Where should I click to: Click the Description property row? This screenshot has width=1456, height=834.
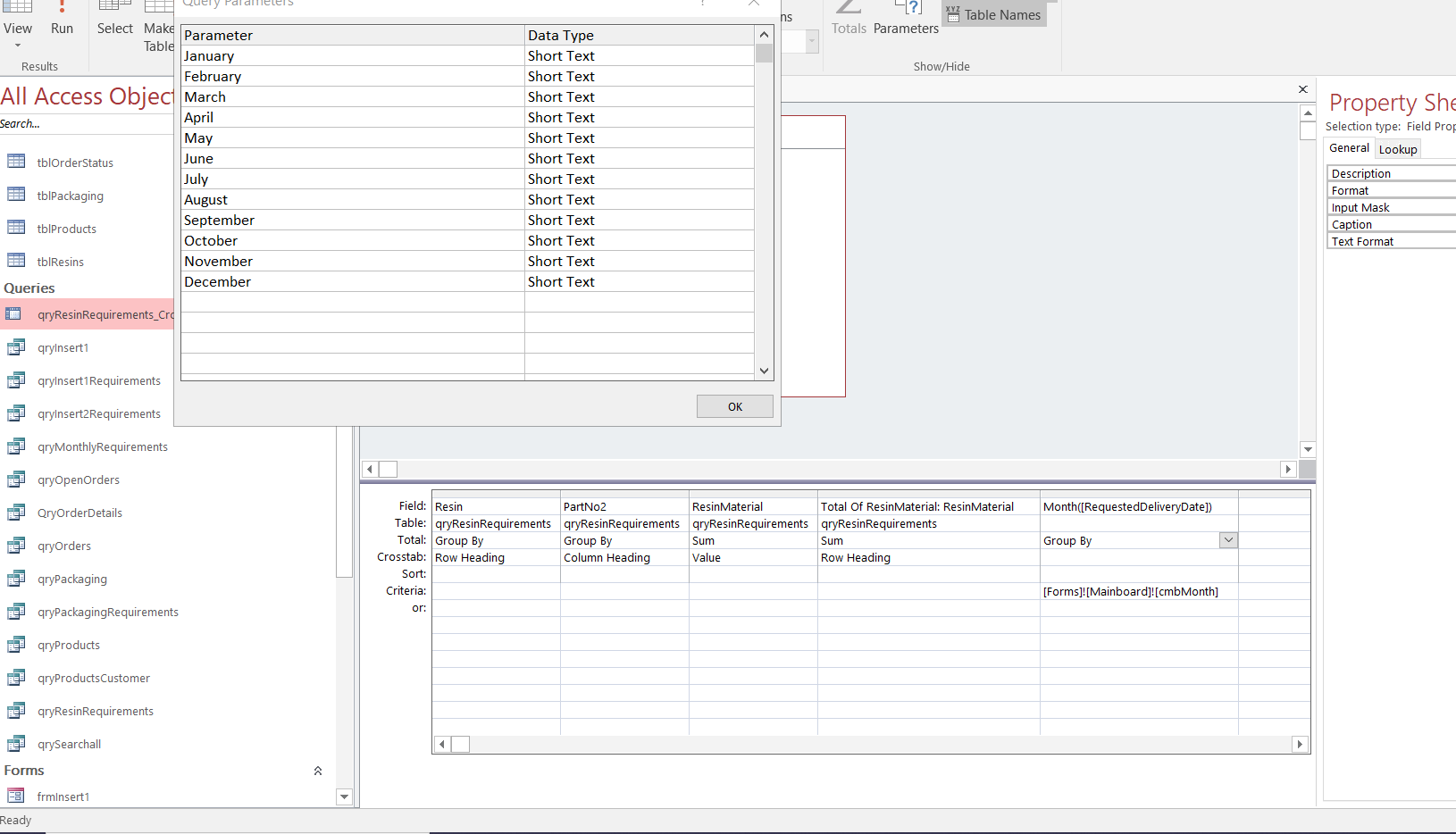[1392, 173]
